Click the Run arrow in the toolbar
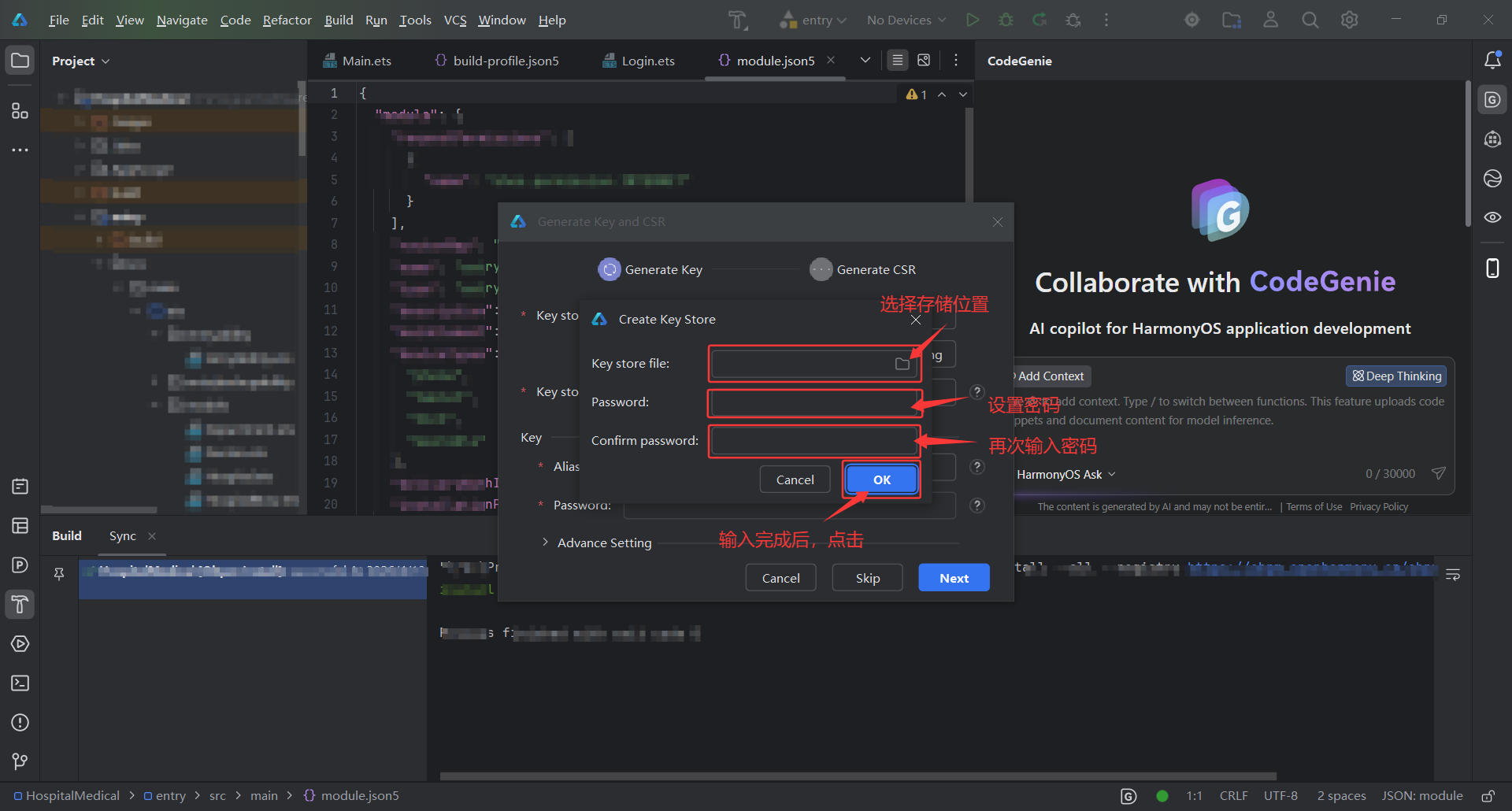The height and width of the screenshot is (811, 1512). click(x=973, y=20)
